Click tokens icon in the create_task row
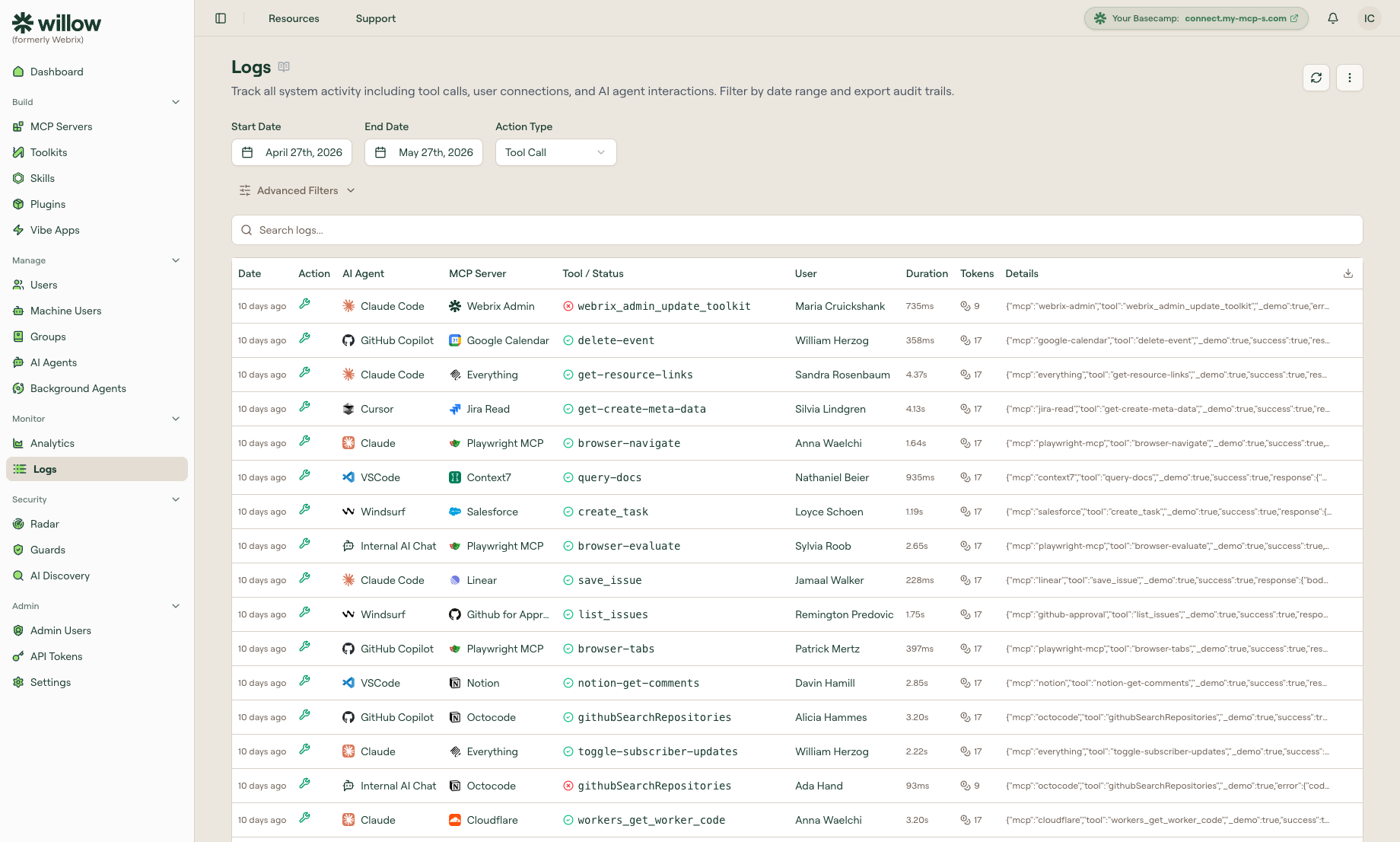 (x=966, y=512)
